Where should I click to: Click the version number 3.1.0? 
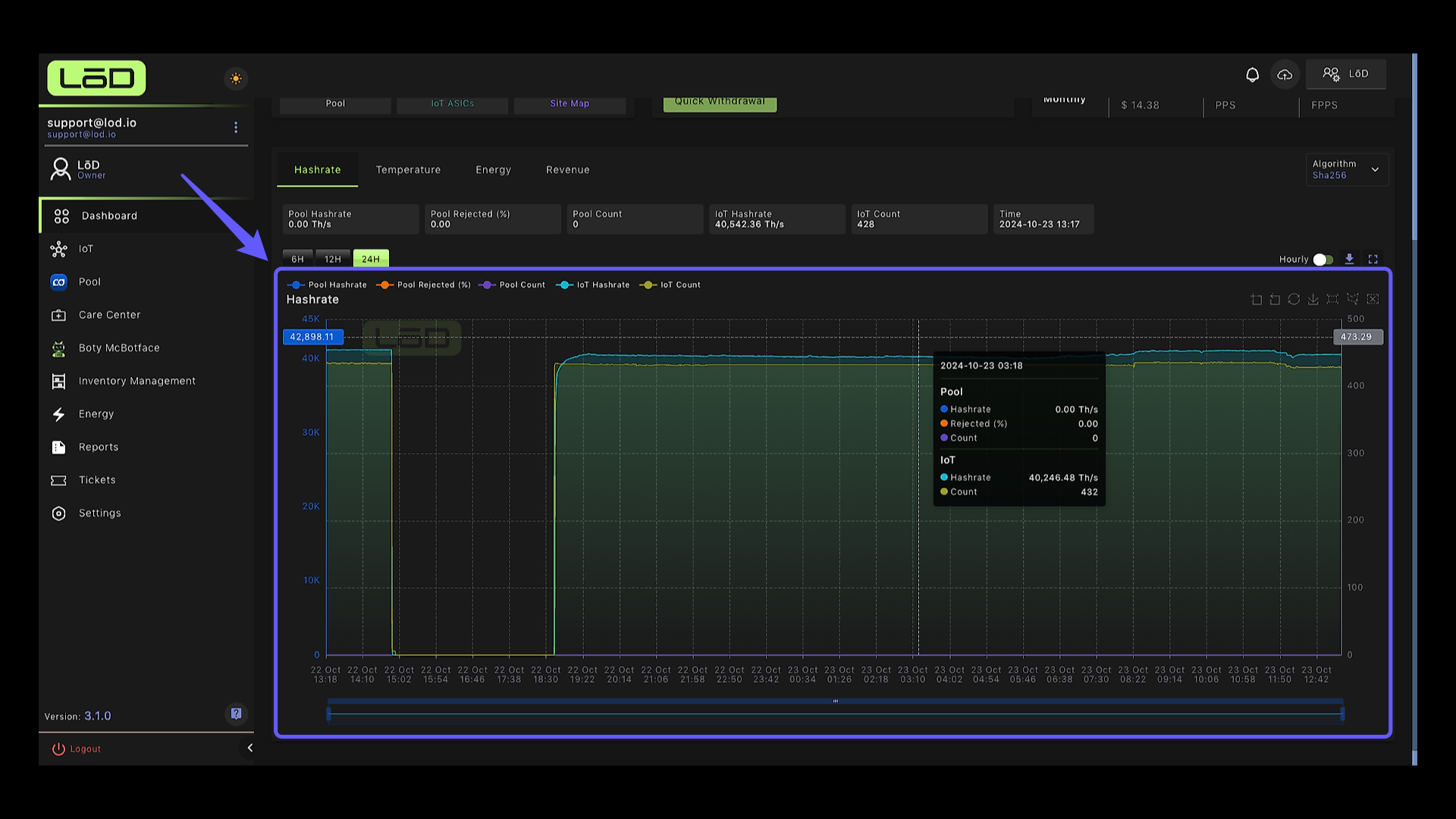click(x=97, y=716)
